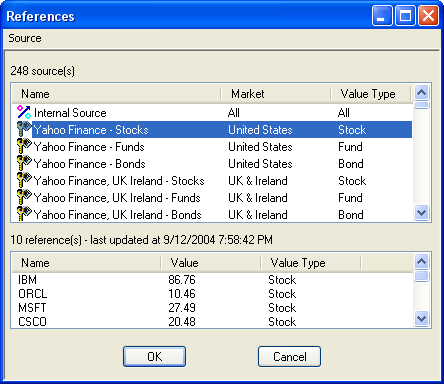
Task: Click the references list scroll up arrow
Action: pos(422,261)
